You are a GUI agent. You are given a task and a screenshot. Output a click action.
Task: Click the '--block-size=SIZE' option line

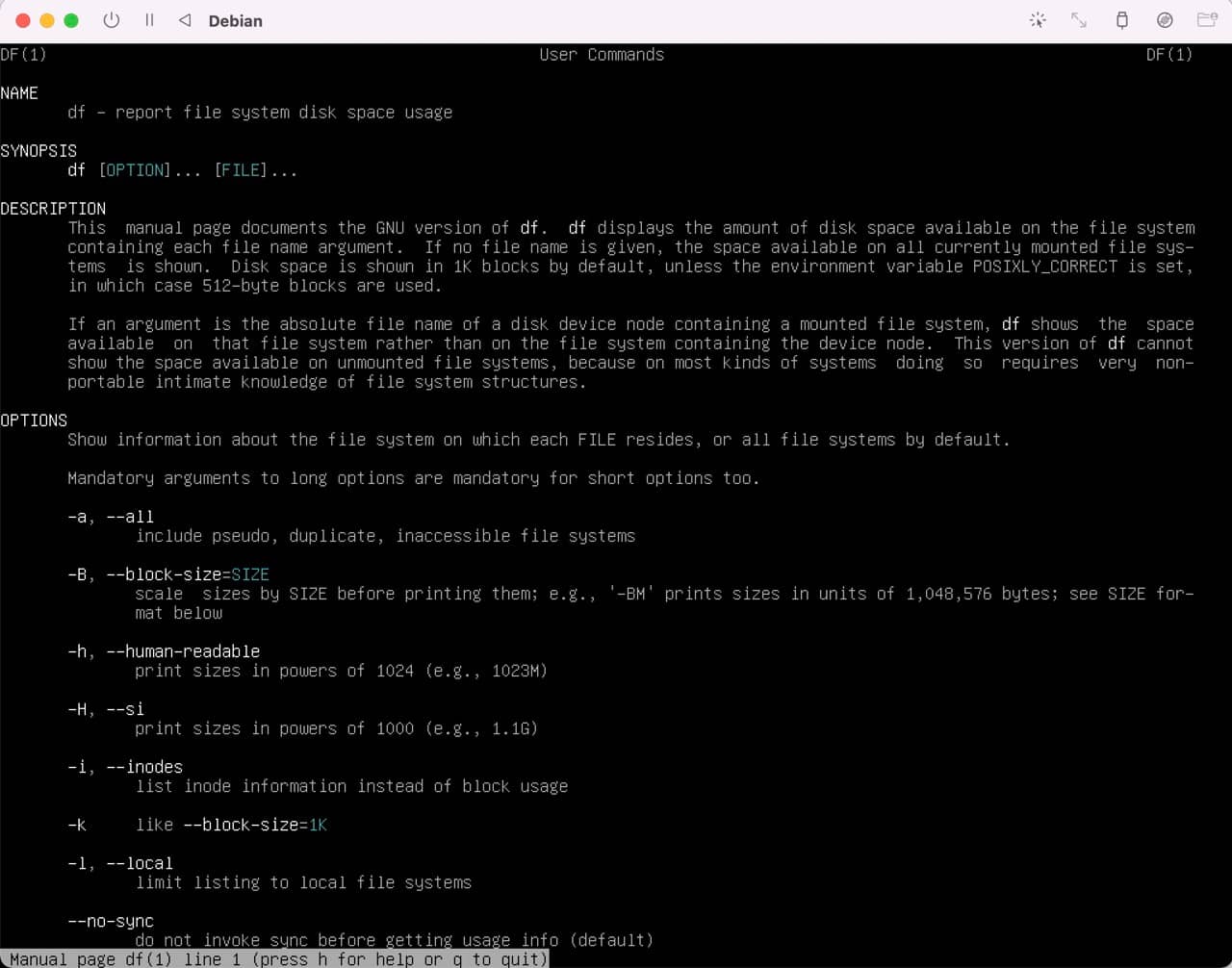pyautogui.click(x=168, y=574)
